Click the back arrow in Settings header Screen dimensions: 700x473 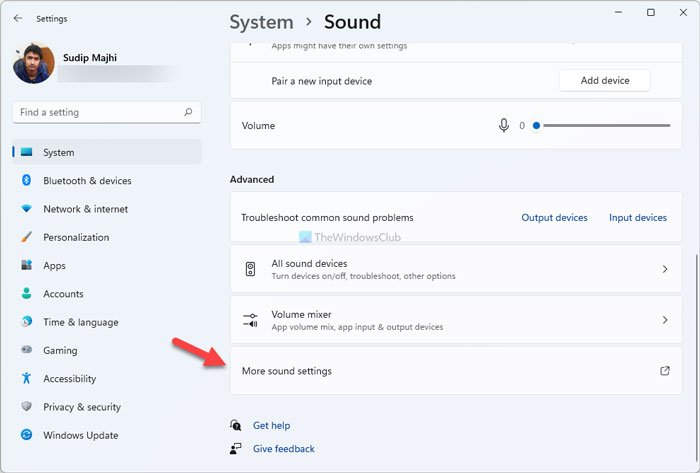pos(17,18)
